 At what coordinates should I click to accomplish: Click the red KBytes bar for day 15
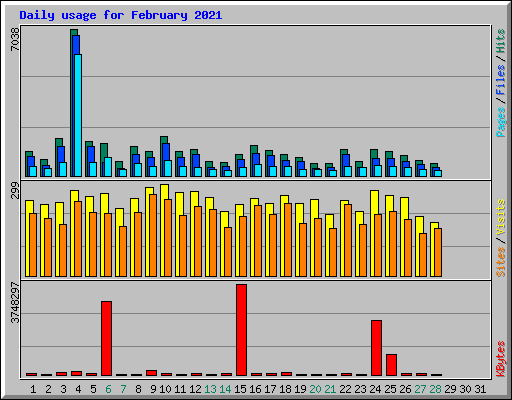tap(241, 330)
